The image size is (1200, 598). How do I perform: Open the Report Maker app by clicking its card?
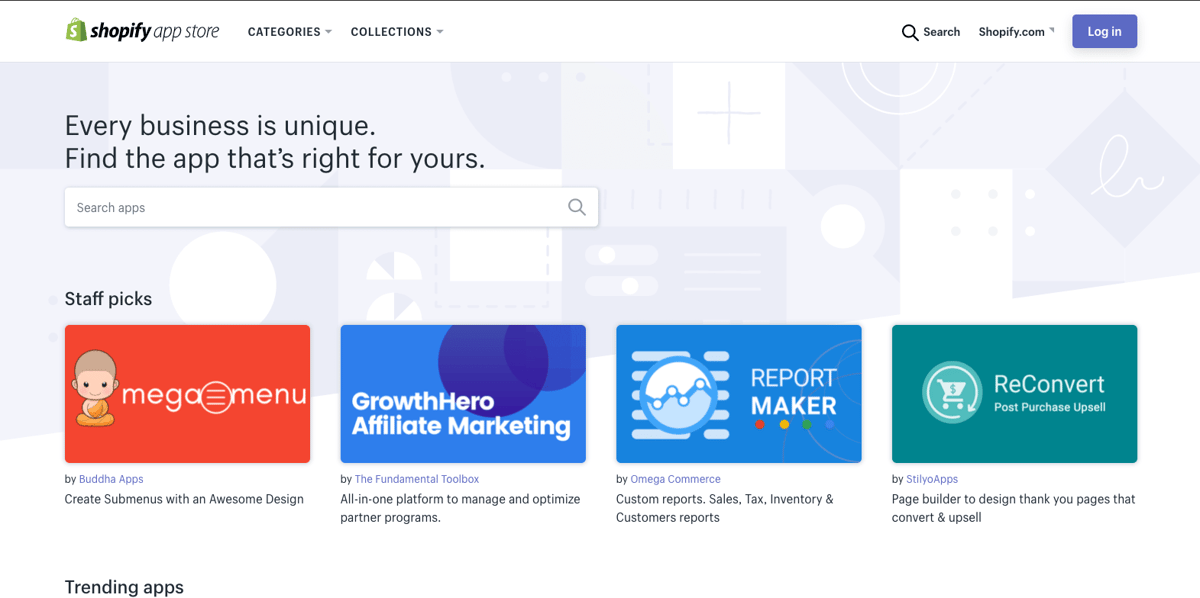point(738,393)
